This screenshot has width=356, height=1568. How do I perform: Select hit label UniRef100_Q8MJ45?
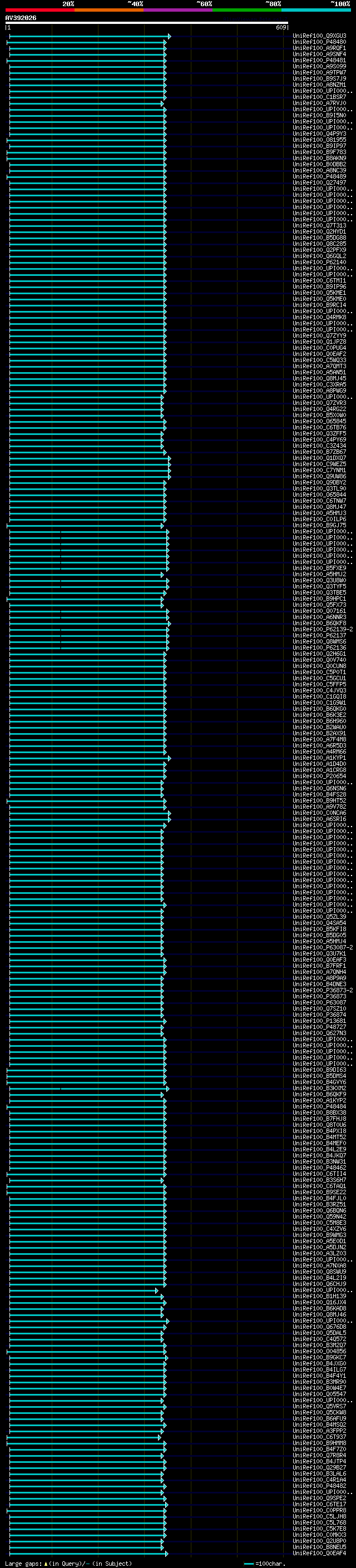point(319,379)
